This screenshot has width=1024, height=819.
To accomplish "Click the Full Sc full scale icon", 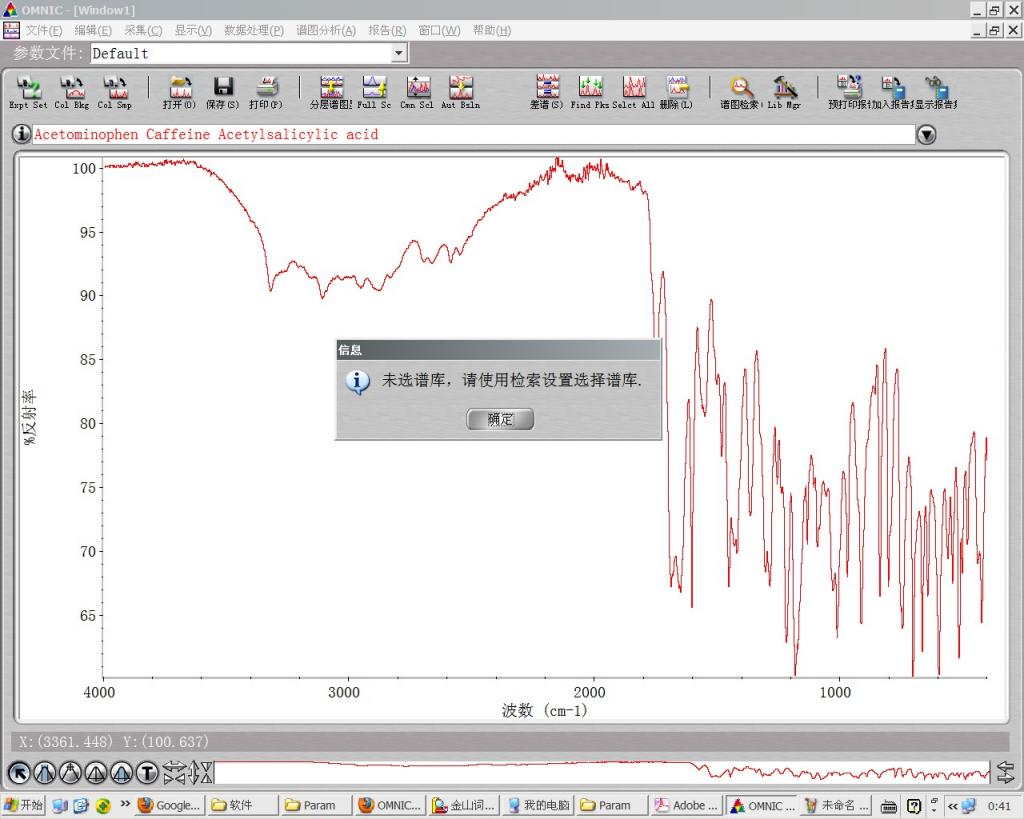I will pyautogui.click(x=374, y=91).
